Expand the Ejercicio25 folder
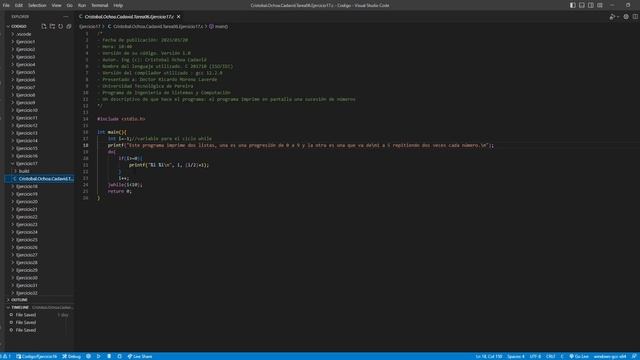 click(x=27, y=240)
